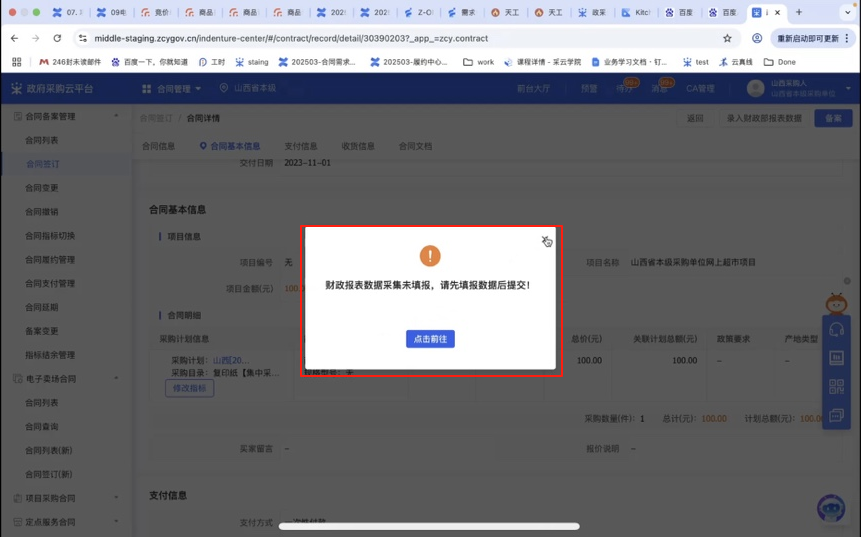
Task: Select 合同变更 in the left sidebar
Action: pos(42,188)
